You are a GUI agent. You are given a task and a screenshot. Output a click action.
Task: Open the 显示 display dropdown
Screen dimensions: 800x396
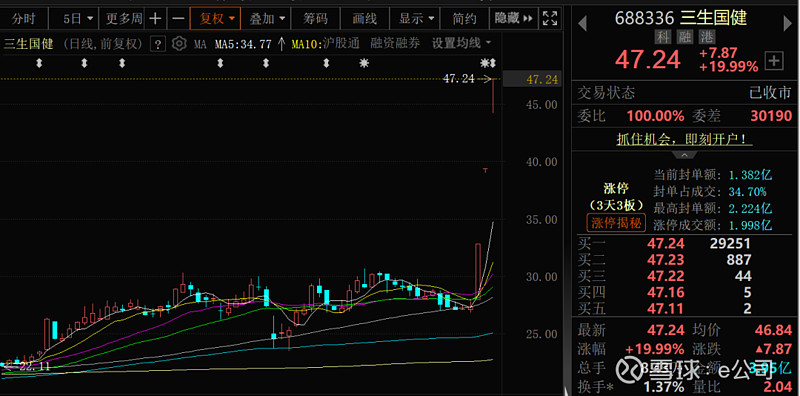pyautogui.click(x=416, y=19)
